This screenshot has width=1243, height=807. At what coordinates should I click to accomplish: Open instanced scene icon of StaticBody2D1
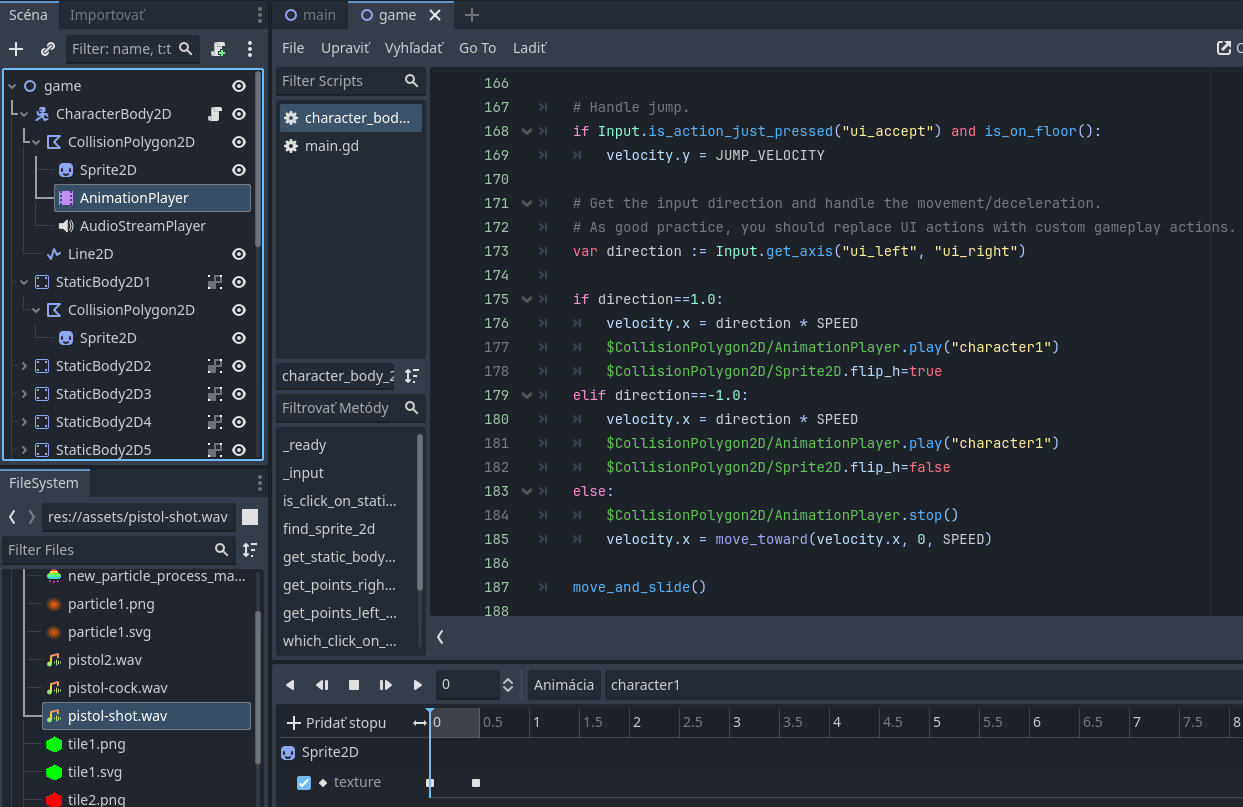tap(214, 282)
